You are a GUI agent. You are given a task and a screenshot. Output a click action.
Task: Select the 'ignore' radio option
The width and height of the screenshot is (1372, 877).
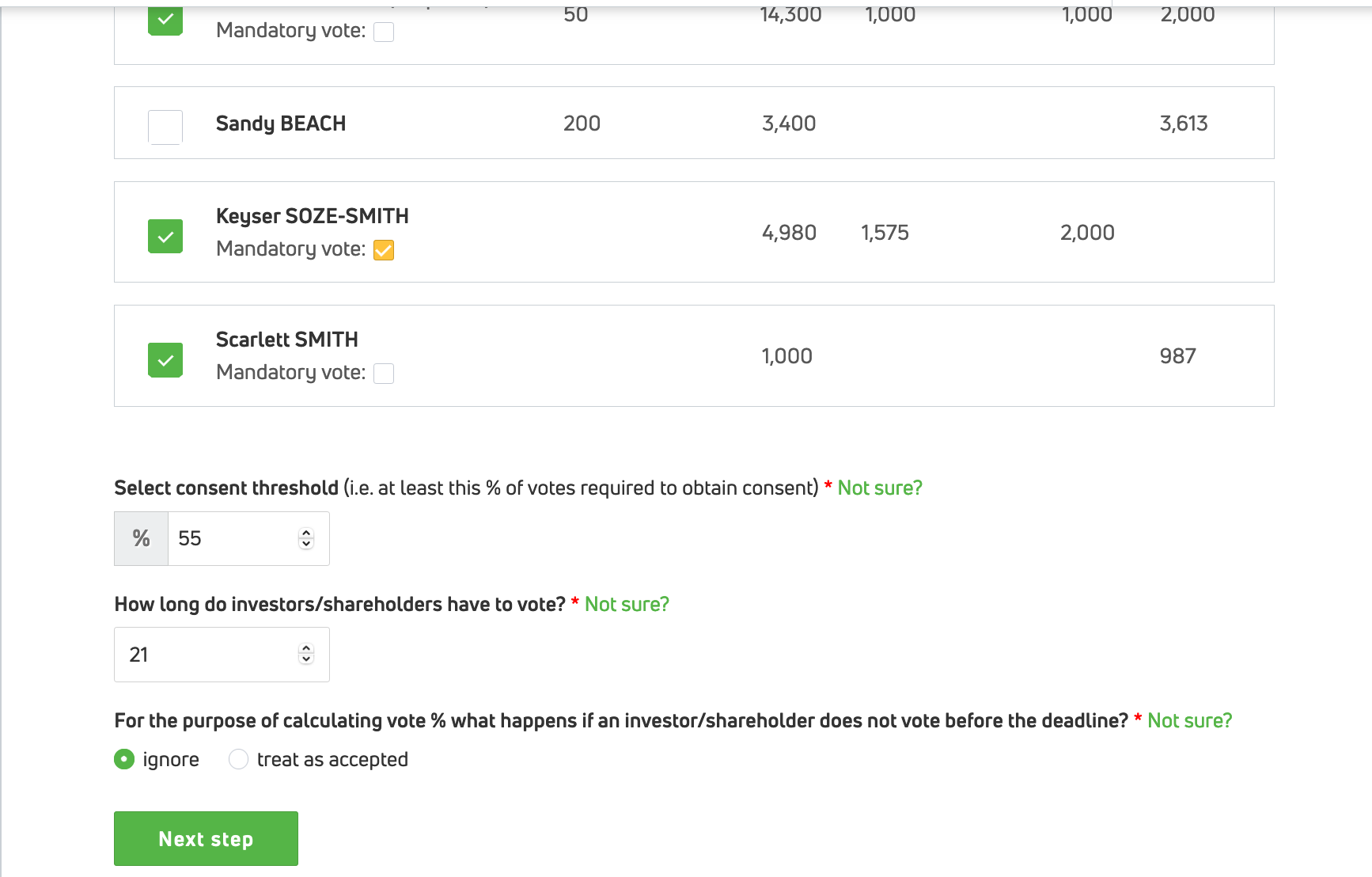(124, 759)
